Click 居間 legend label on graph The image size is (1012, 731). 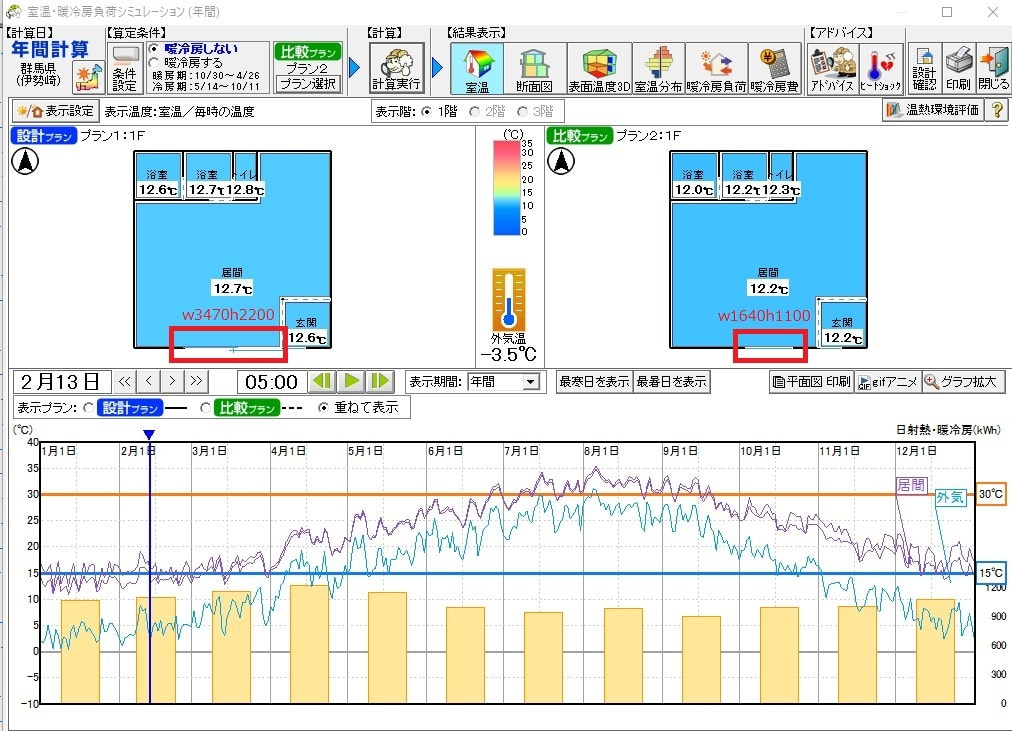coord(911,485)
